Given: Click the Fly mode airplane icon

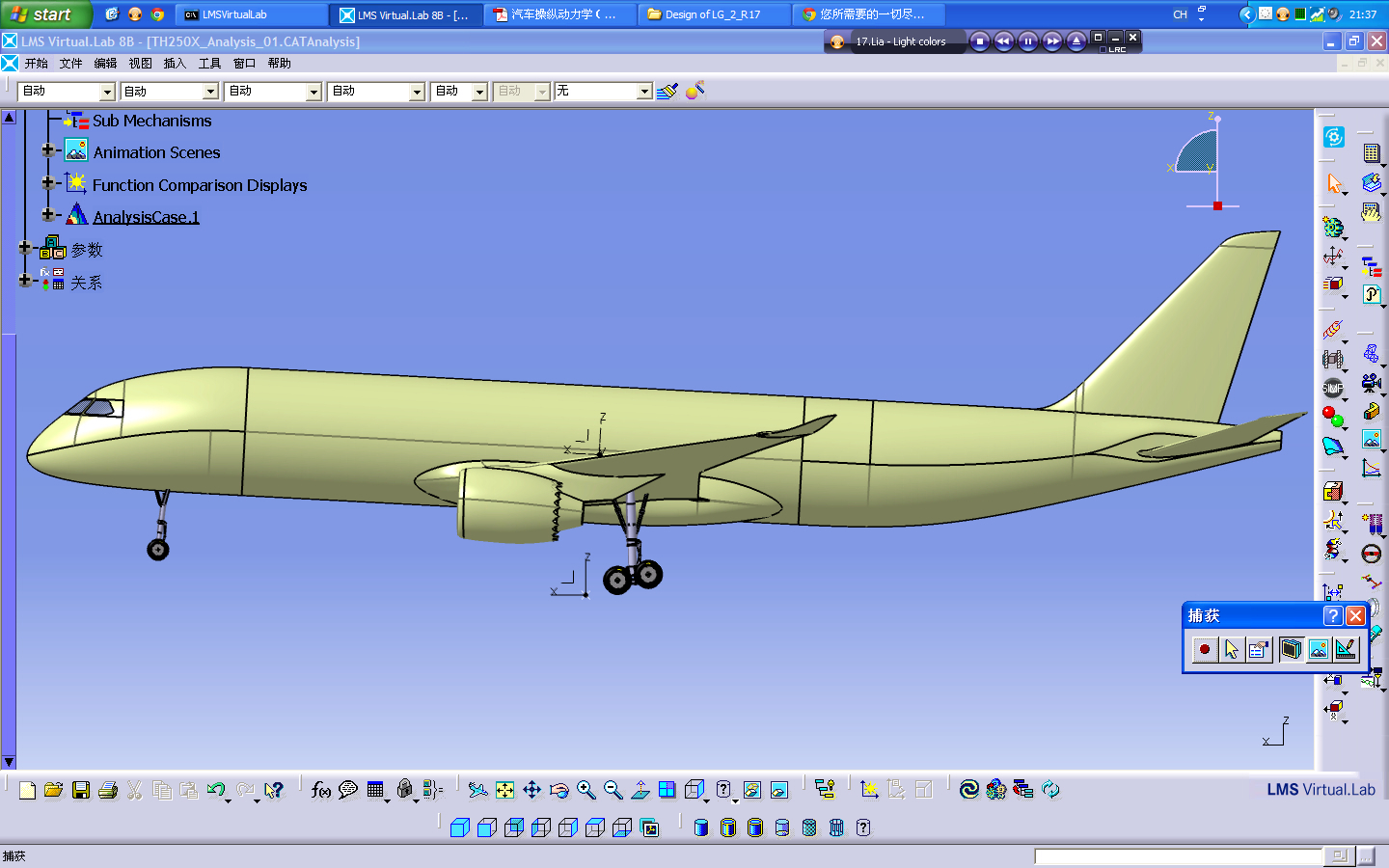Looking at the screenshot, I should click(x=477, y=790).
